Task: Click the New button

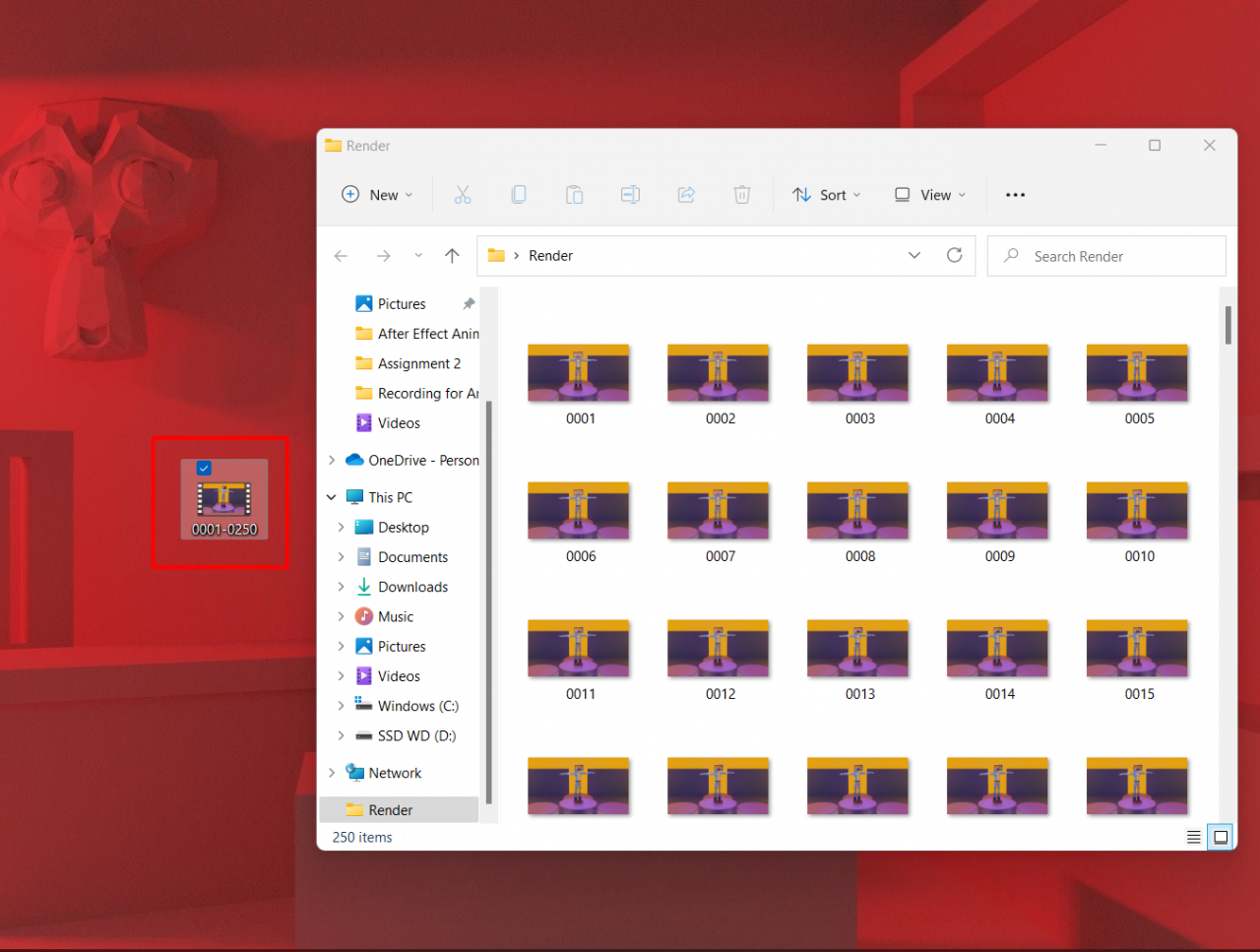Action: coord(377,195)
